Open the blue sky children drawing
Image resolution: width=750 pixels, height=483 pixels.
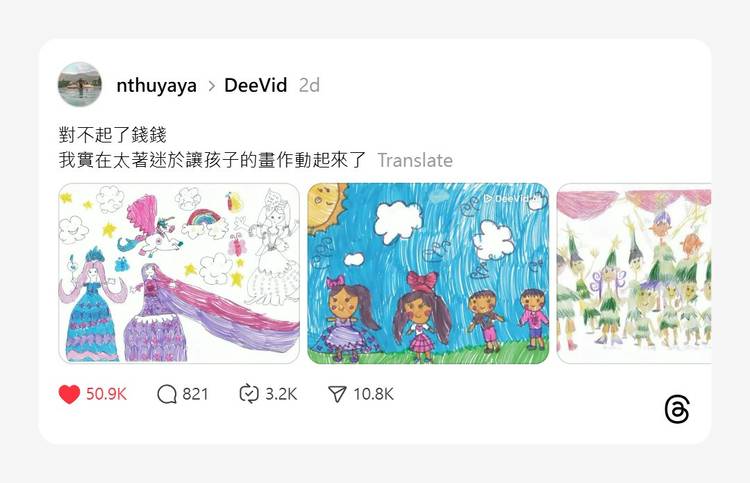(428, 273)
